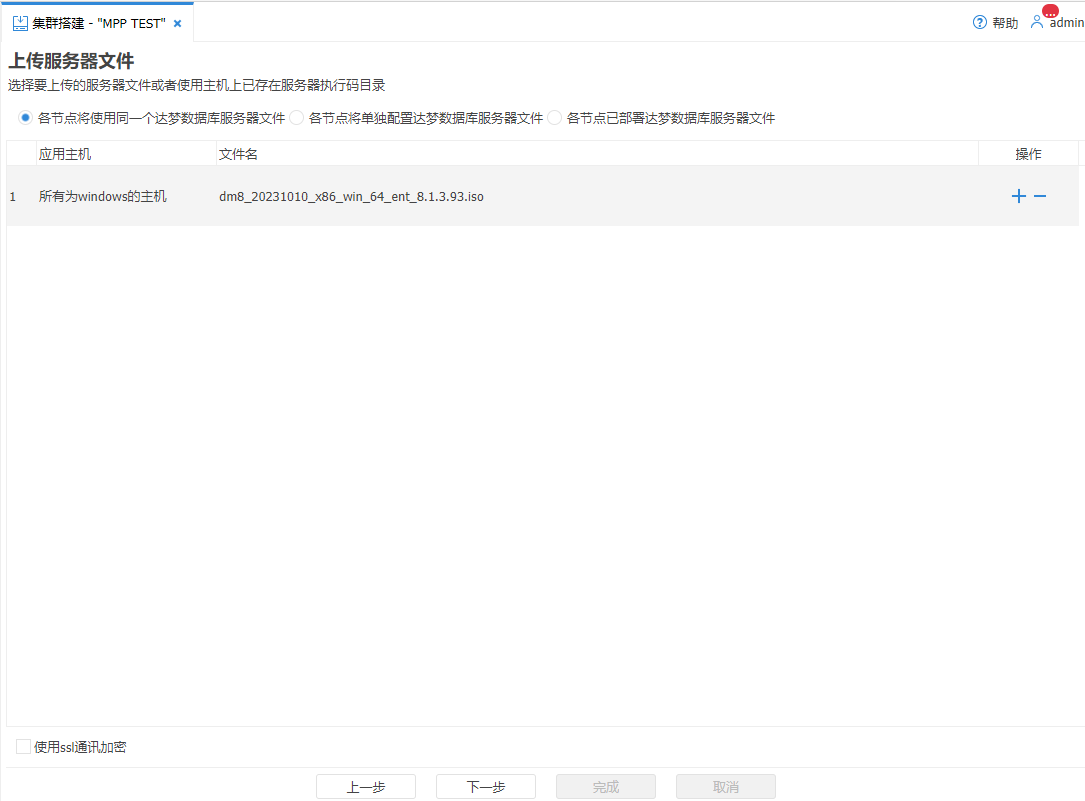Image resolution: width=1085 pixels, height=801 pixels.
Task: Click the question mark help icon
Action: pos(979,21)
